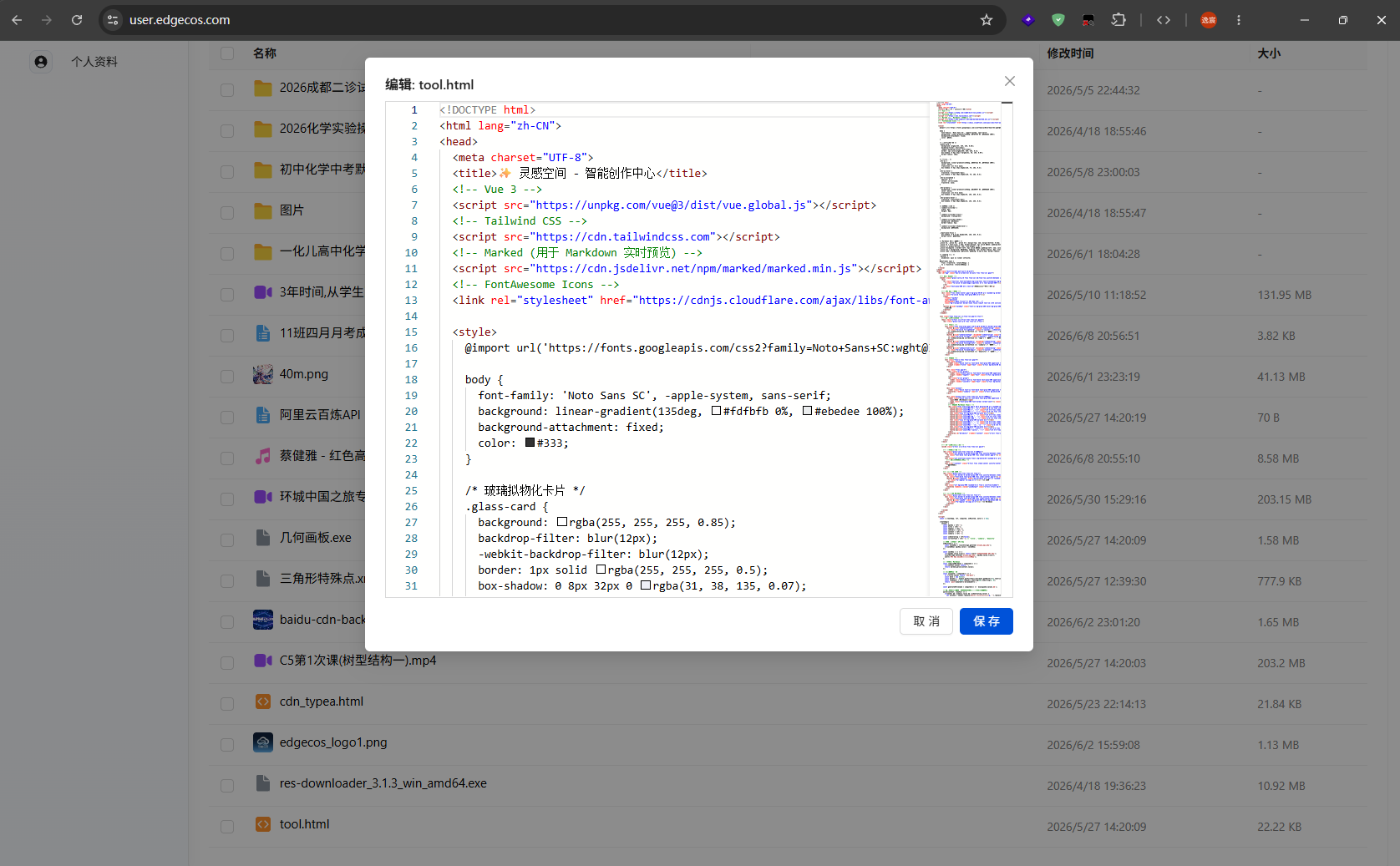Close the tool.html editor dialog
1400x866 pixels.
tap(1010, 81)
